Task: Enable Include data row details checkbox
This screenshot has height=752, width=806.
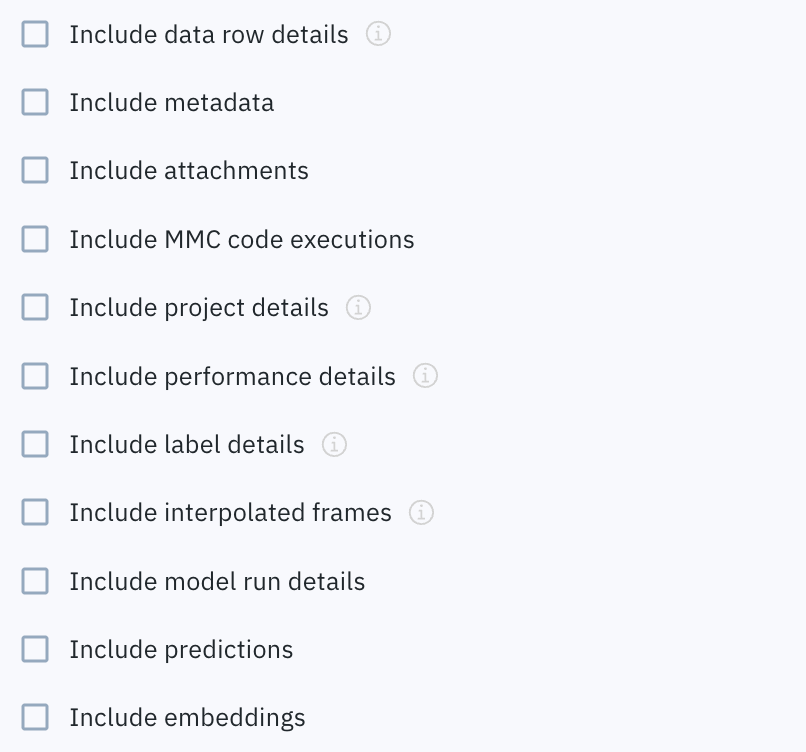Action: (35, 34)
